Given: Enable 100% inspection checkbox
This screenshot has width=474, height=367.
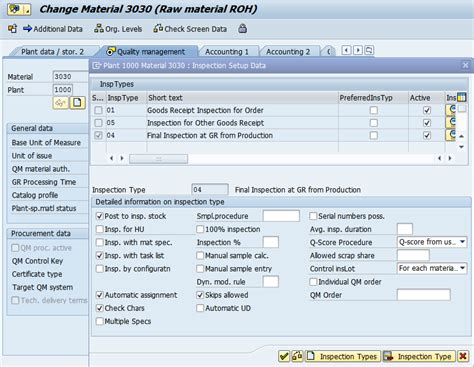Looking at the screenshot, I should coord(200,229).
